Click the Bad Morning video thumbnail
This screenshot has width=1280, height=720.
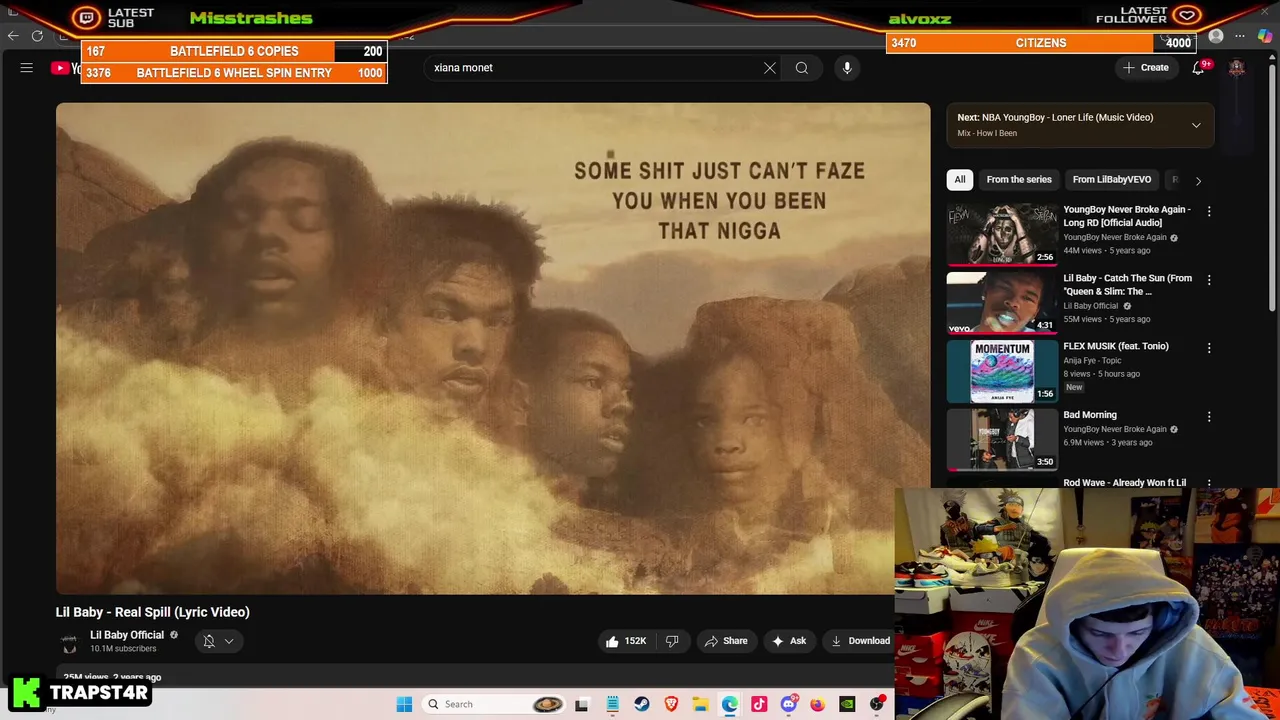click(x=1002, y=440)
